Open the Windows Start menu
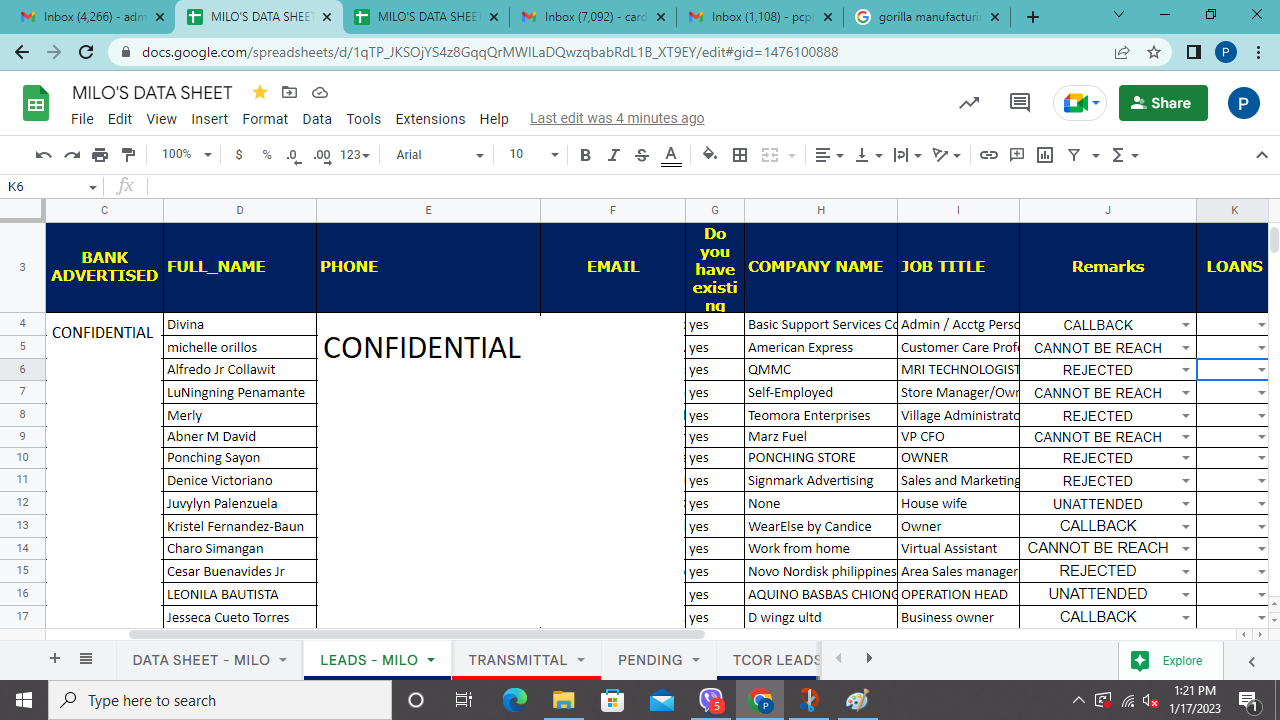Screen dimensions: 1280x720 tap(24, 701)
